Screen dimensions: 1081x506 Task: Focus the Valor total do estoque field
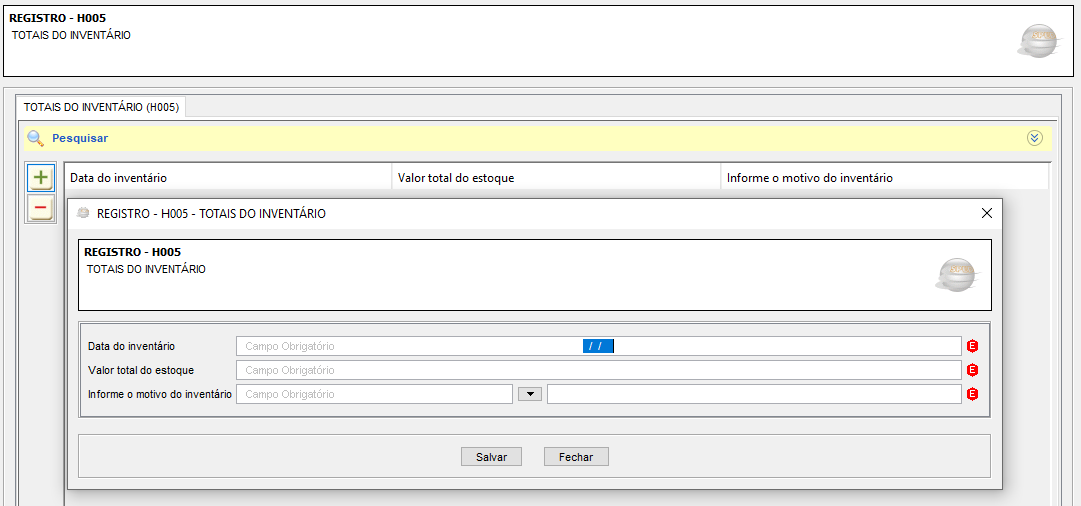[598, 370]
